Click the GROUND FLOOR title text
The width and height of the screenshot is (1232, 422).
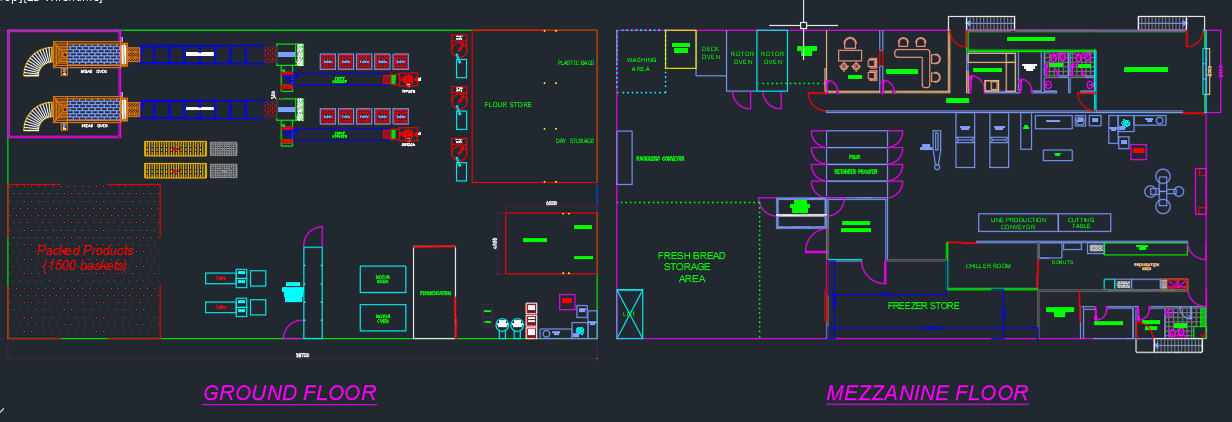pyautogui.click(x=289, y=393)
